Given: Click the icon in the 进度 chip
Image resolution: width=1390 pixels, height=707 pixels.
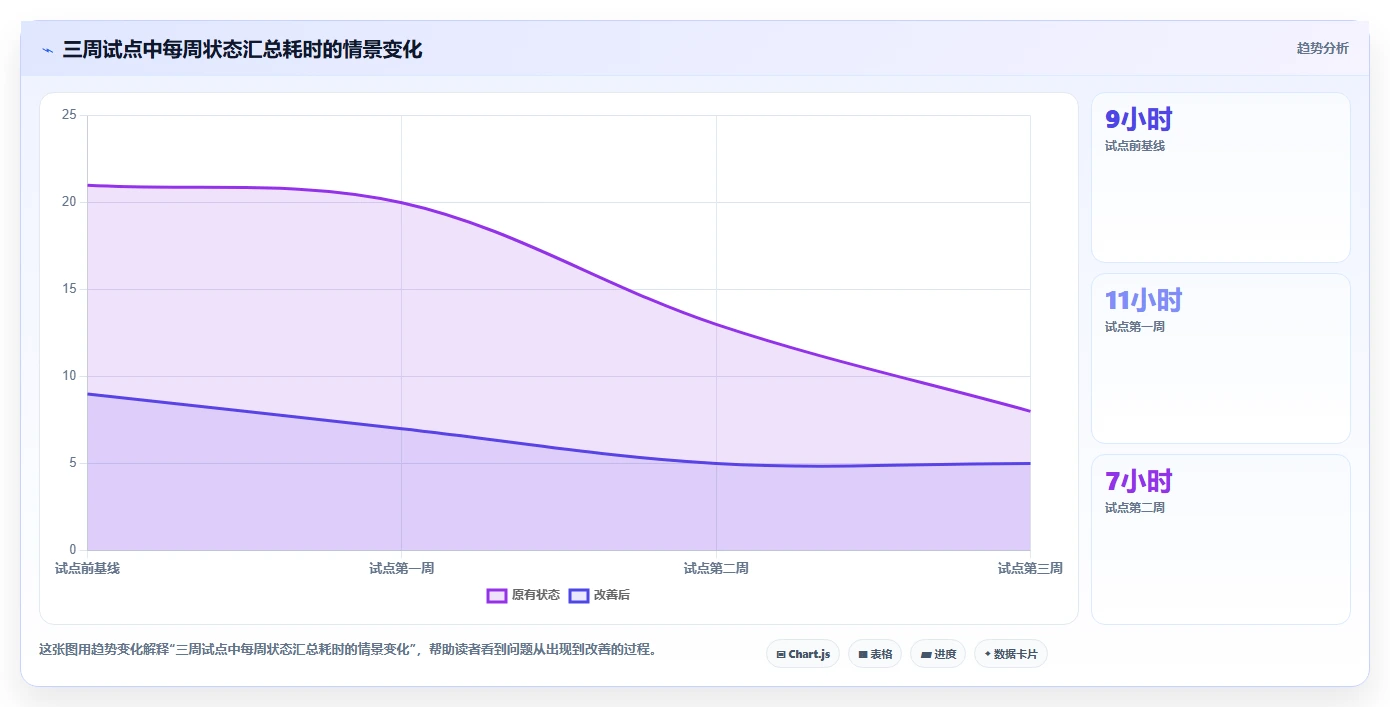Looking at the screenshot, I should 926,655.
